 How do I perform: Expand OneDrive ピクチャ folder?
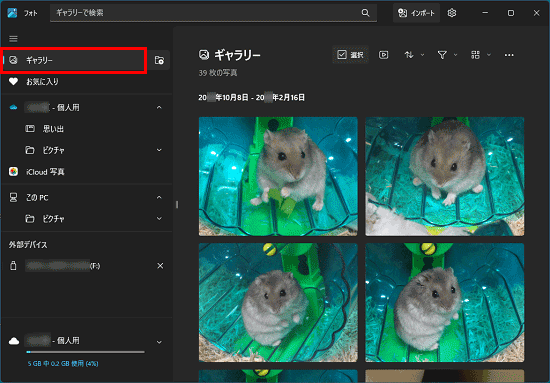[159, 150]
